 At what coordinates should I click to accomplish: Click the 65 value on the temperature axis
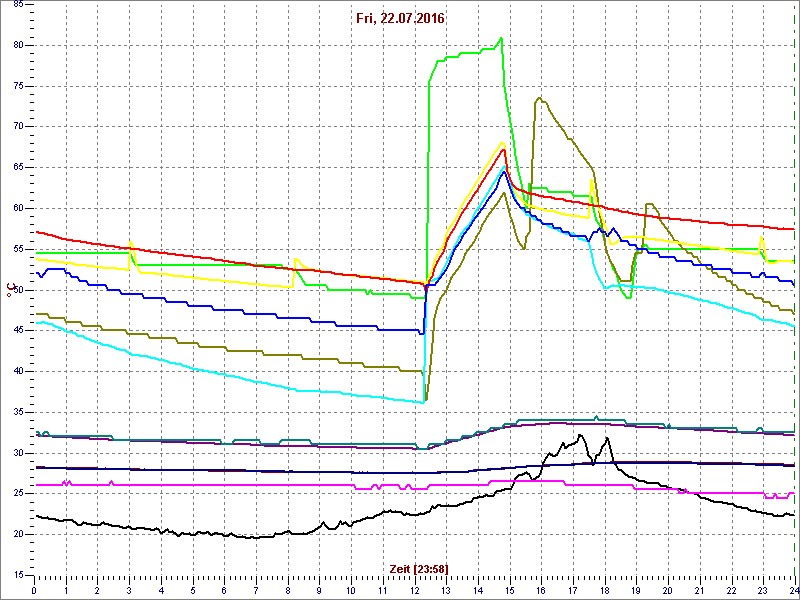pyautogui.click(x=17, y=167)
